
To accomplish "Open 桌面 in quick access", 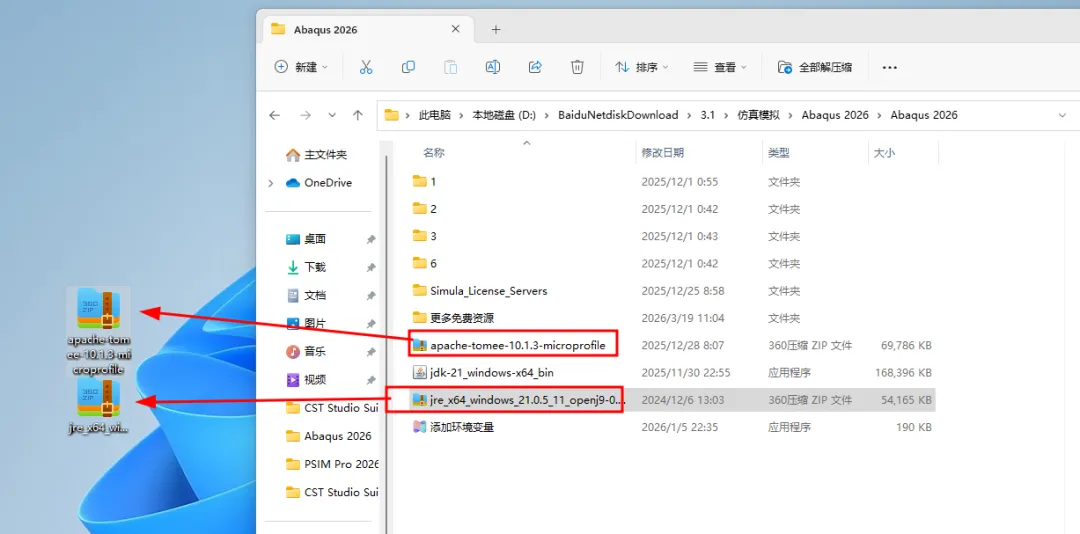I will click(307, 239).
